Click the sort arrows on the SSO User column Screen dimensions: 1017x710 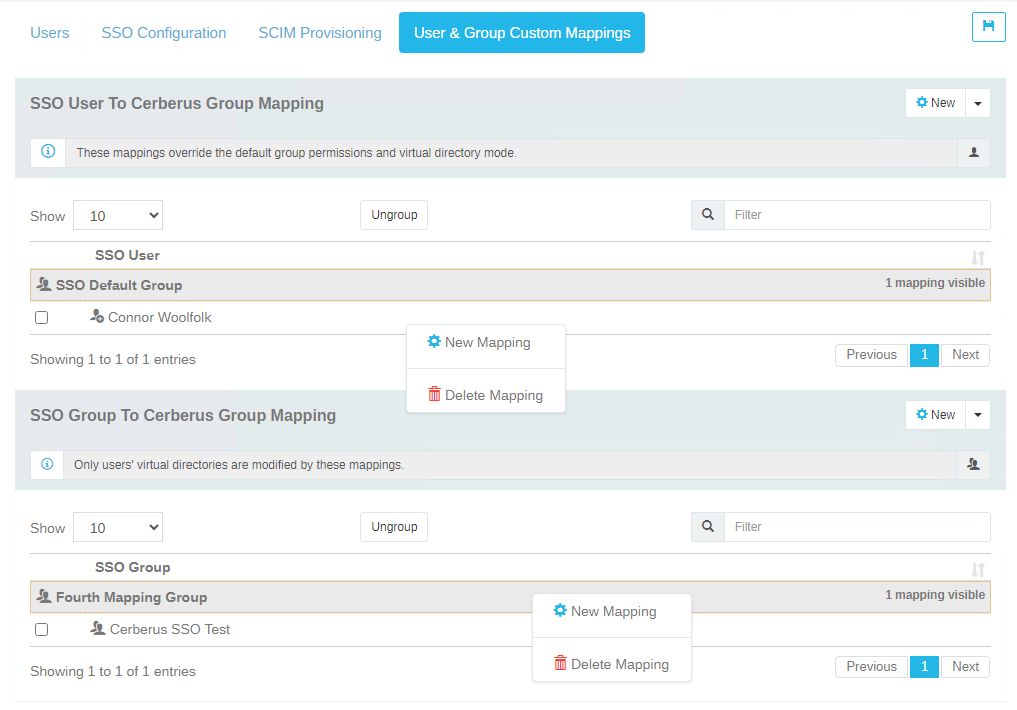[976, 256]
